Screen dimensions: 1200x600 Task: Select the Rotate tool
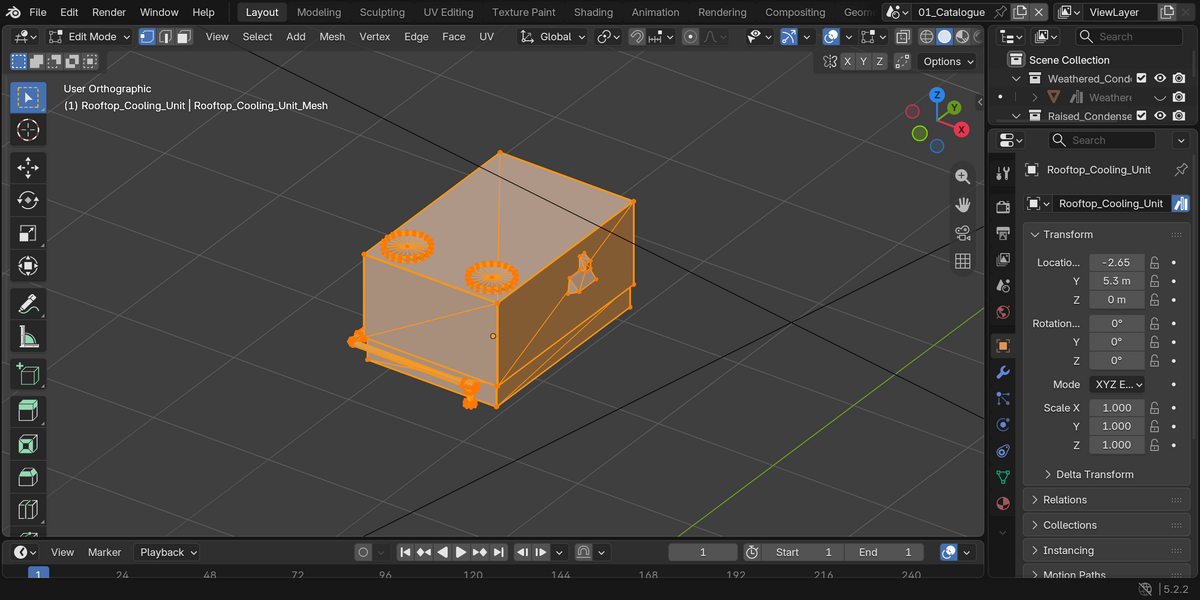(x=28, y=201)
